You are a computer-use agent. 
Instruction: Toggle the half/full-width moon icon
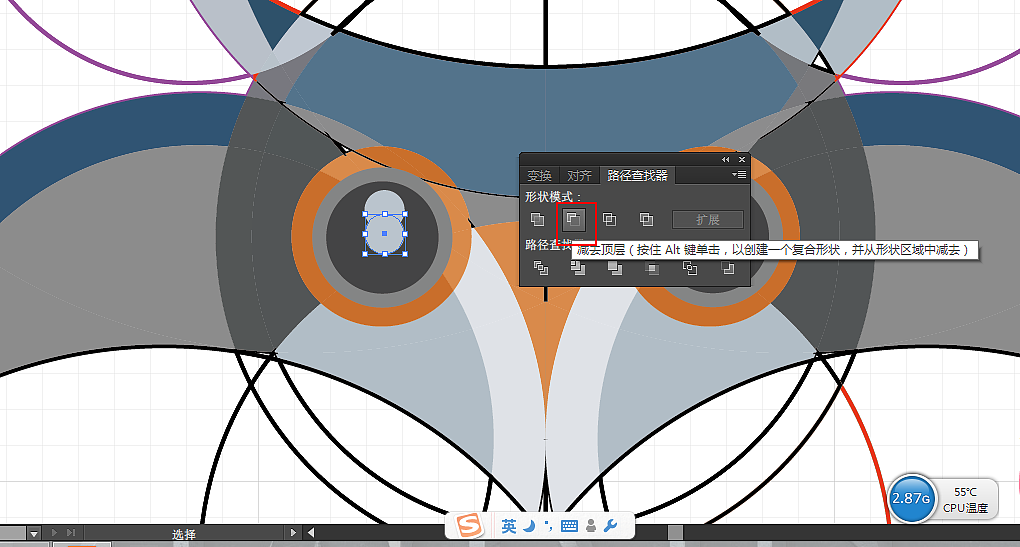(x=529, y=526)
